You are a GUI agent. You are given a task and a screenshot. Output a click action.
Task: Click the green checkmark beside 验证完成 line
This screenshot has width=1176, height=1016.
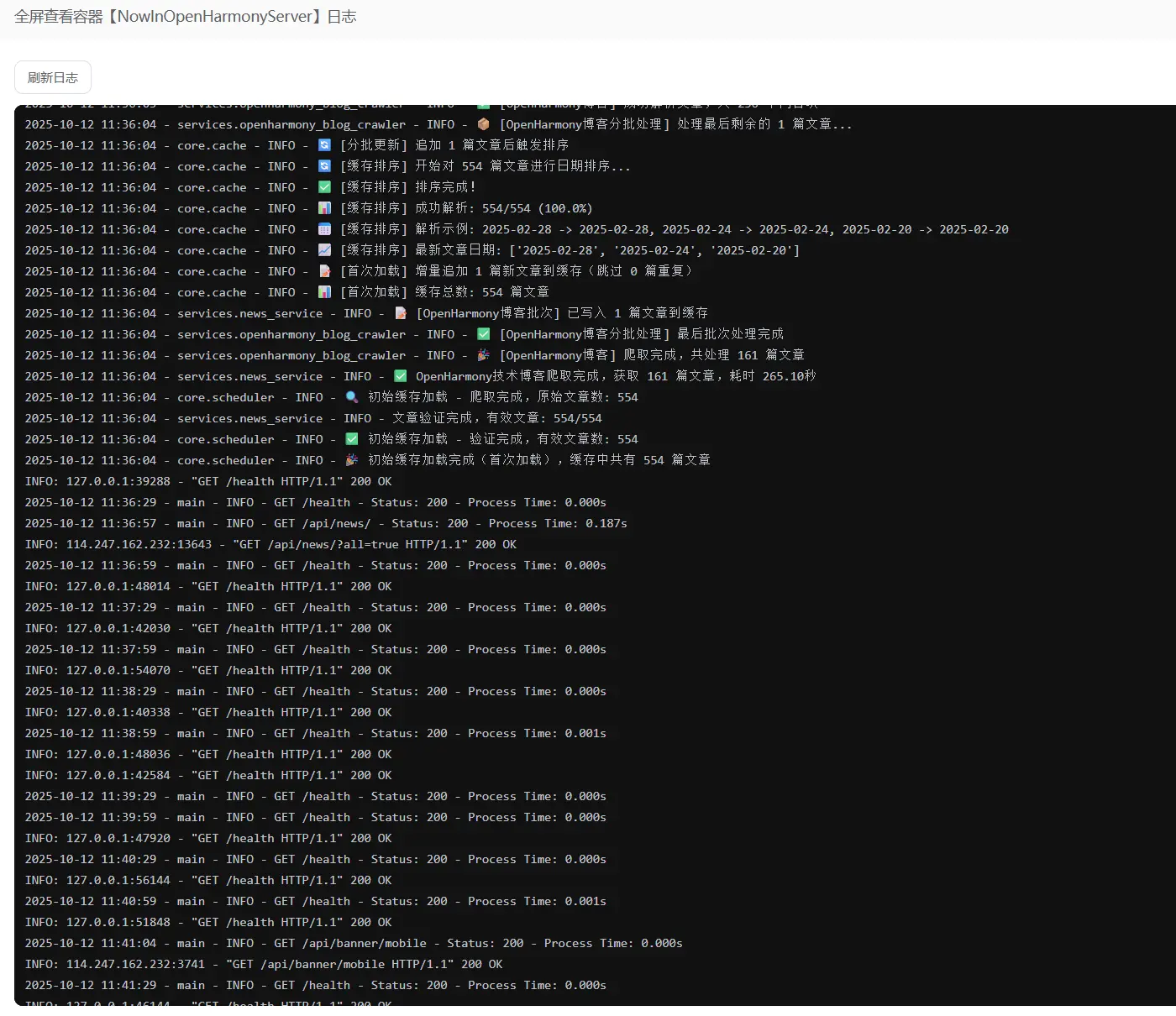[x=352, y=439]
